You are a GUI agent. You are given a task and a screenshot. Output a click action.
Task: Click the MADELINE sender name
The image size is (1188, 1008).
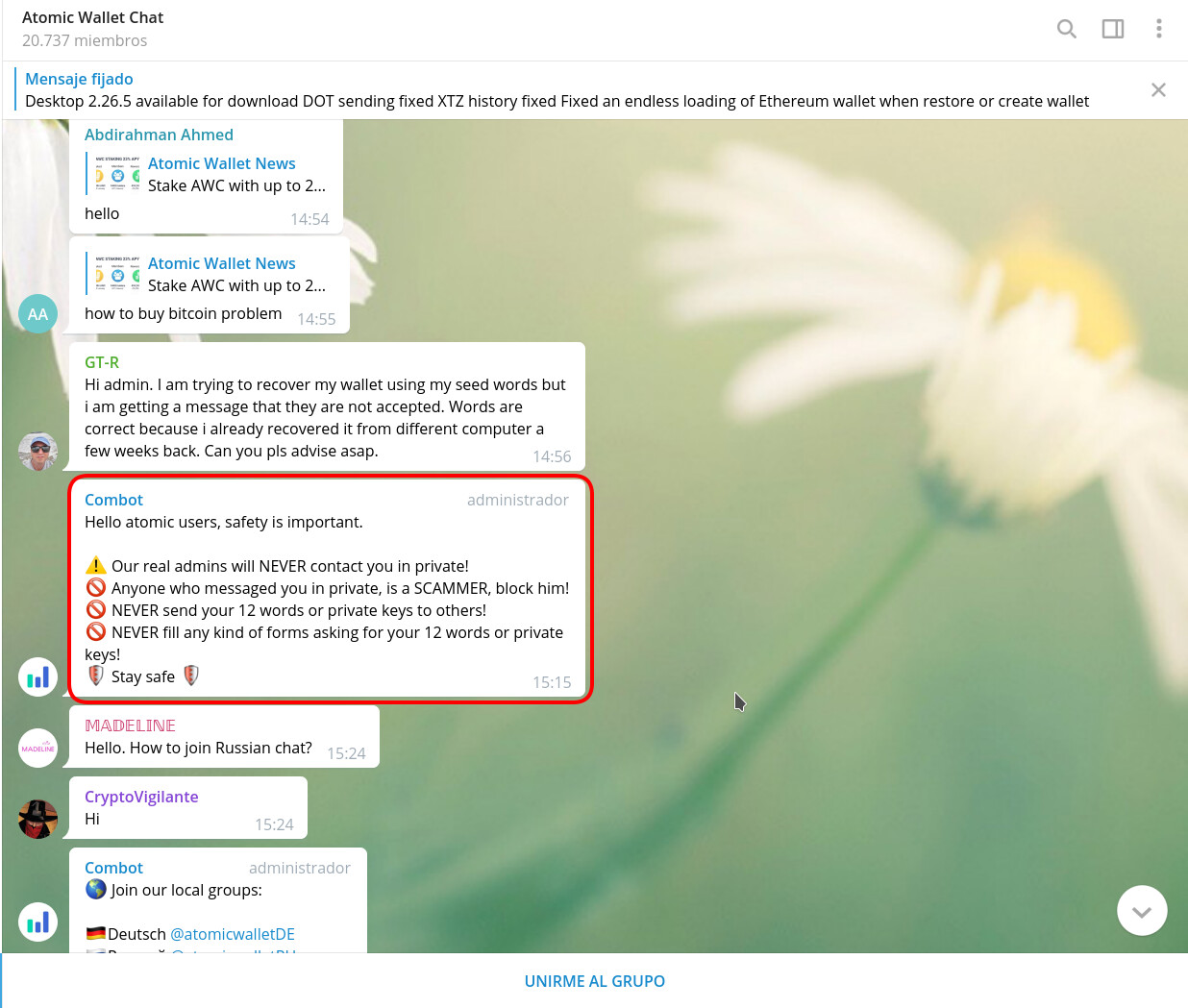click(x=130, y=725)
